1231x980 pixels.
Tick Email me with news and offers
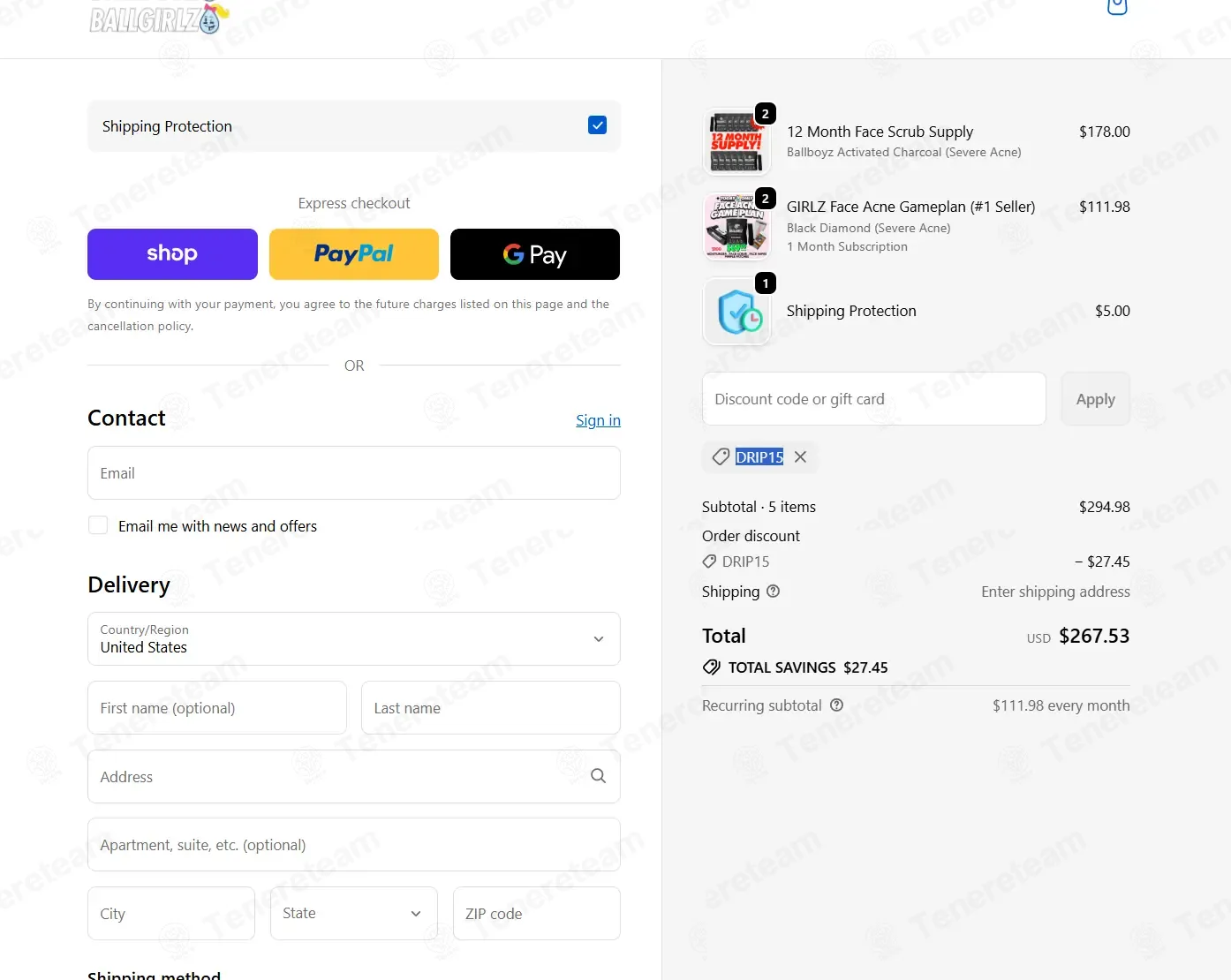[98, 525]
